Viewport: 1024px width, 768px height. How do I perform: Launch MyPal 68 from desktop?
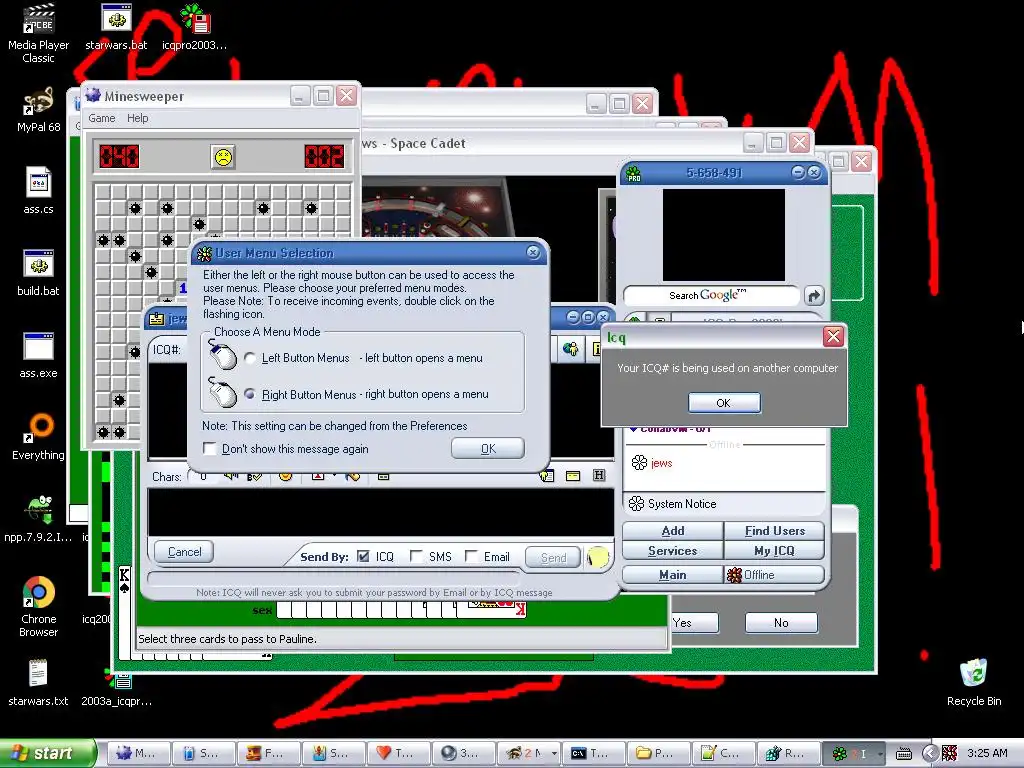pyautogui.click(x=39, y=111)
